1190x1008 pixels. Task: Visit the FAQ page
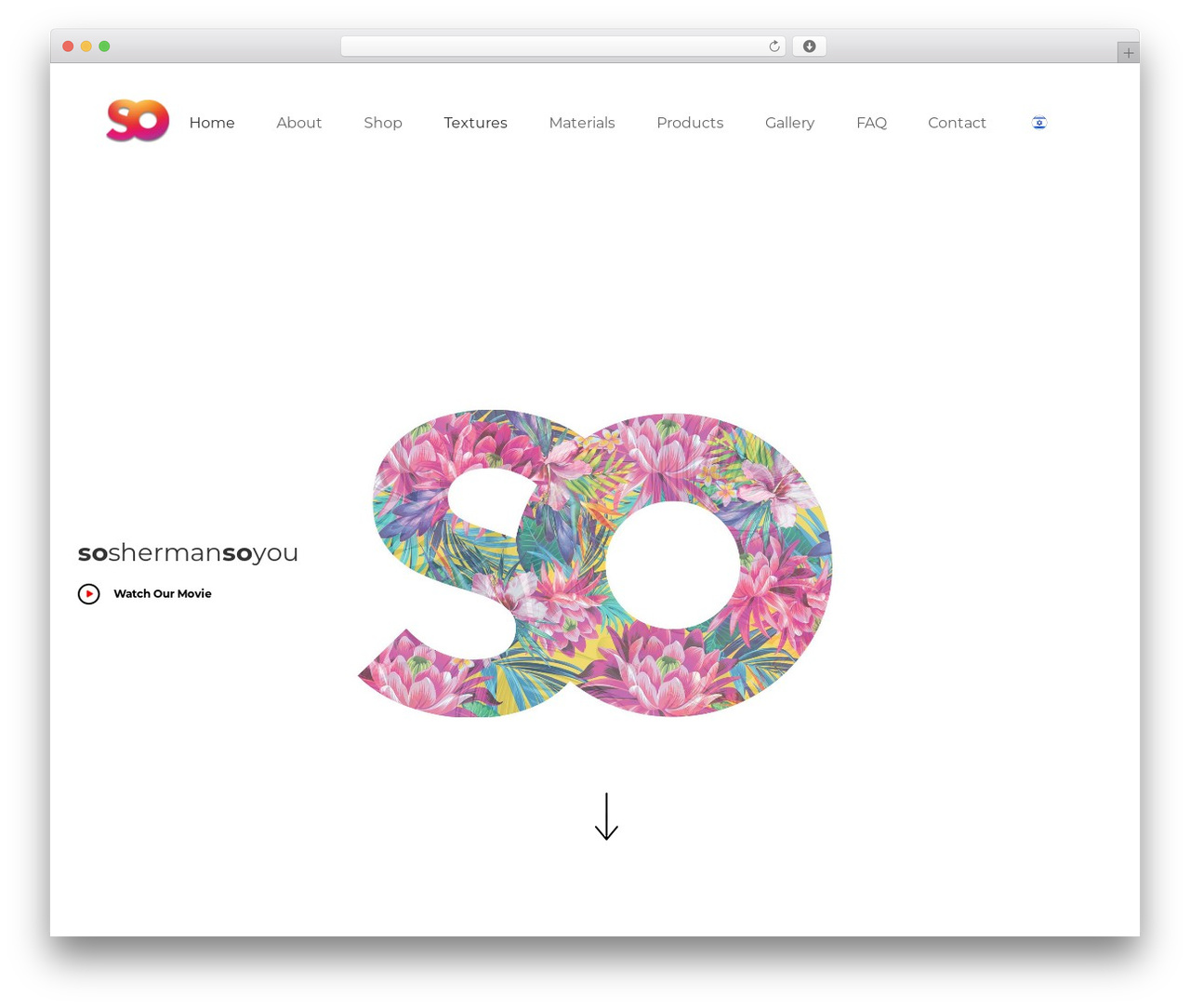click(x=871, y=123)
